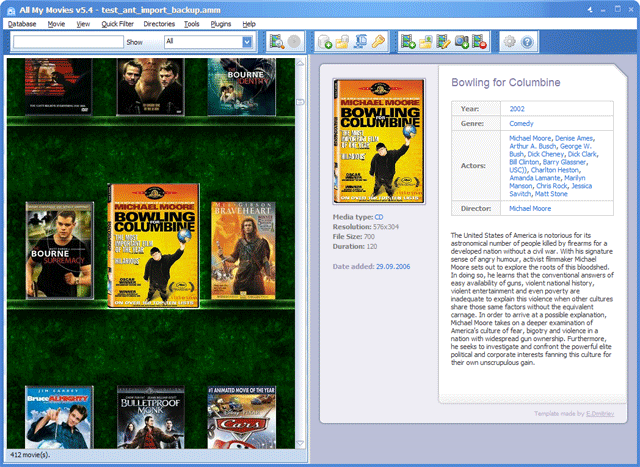Click the 412 movie(s) status bar text
Image resolution: width=640 pixels, height=467 pixels.
point(30,455)
